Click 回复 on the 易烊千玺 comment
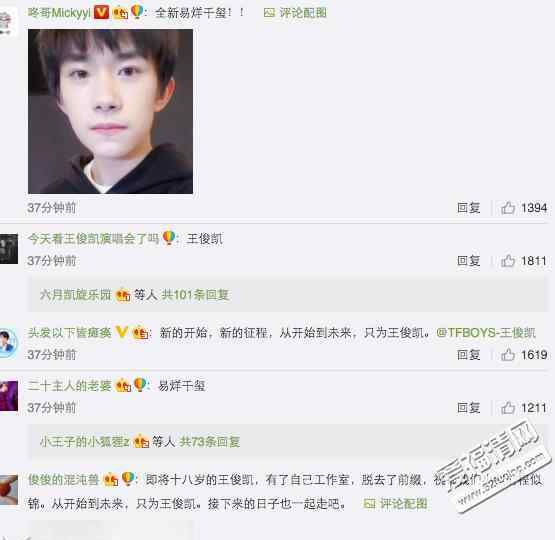 click(x=468, y=408)
